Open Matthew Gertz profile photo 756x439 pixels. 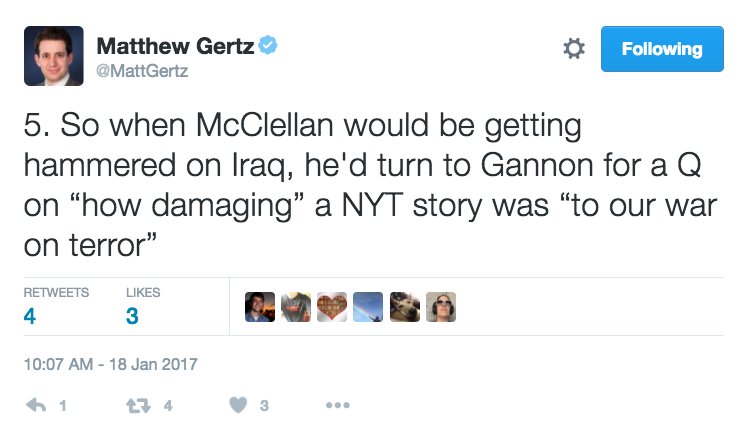pyautogui.click(x=53, y=57)
